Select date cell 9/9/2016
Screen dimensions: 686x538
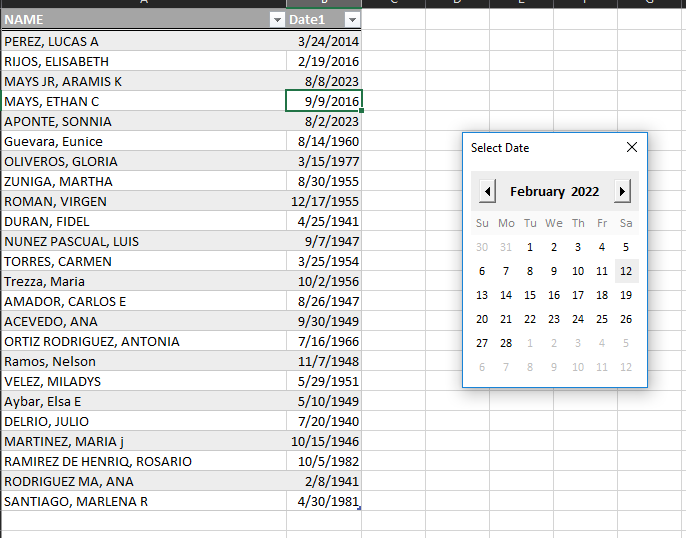[324, 101]
